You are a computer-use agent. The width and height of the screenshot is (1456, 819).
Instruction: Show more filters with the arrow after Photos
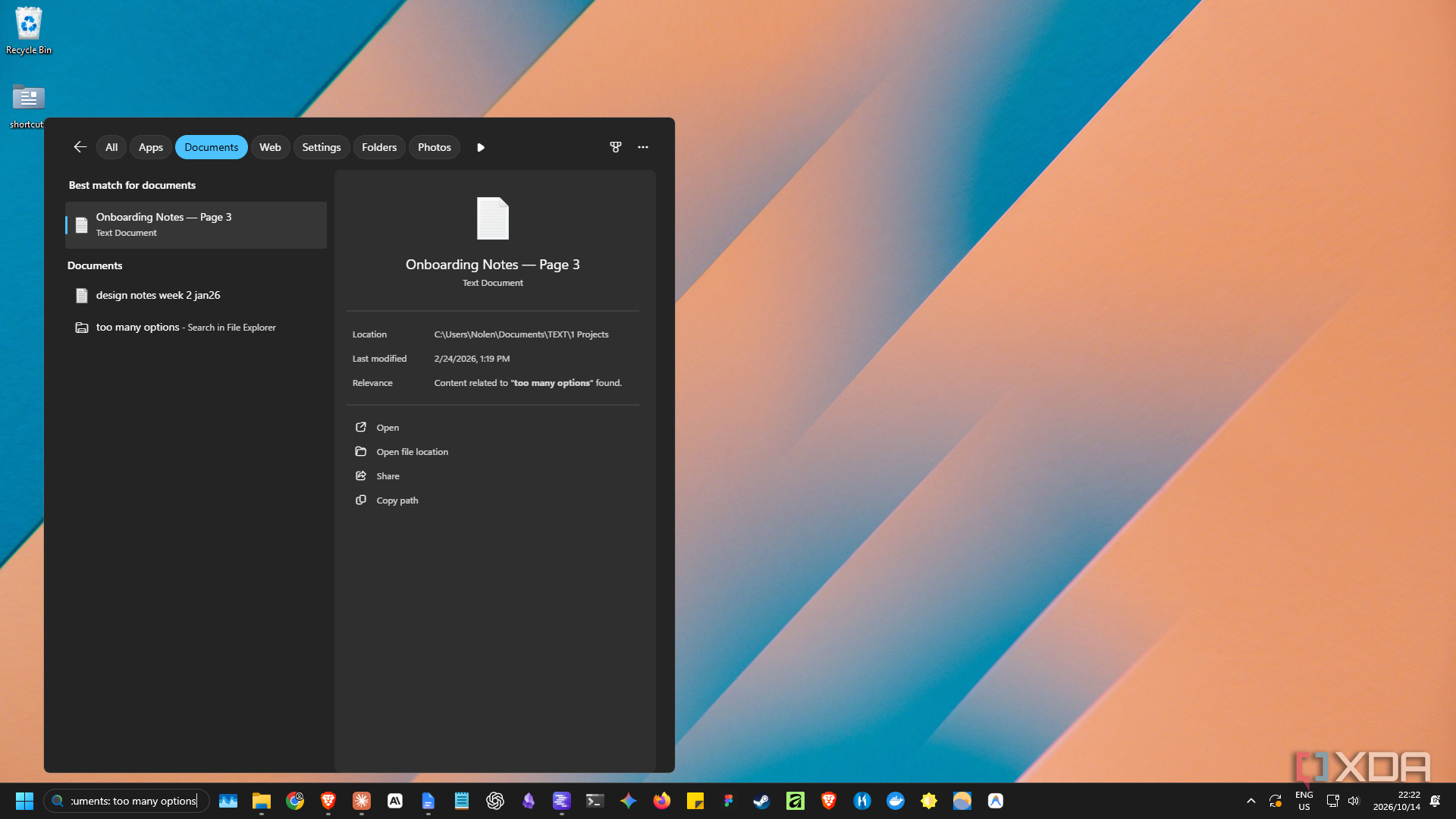pos(481,147)
